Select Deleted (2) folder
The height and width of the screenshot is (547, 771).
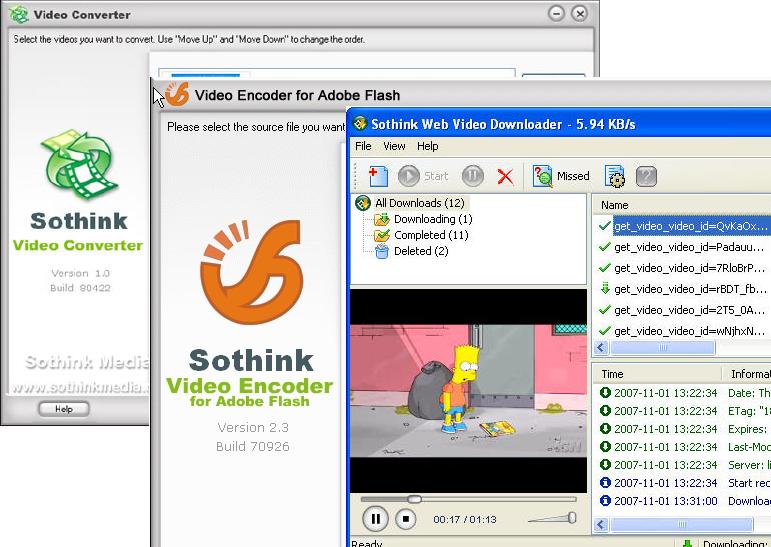click(421, 251)
